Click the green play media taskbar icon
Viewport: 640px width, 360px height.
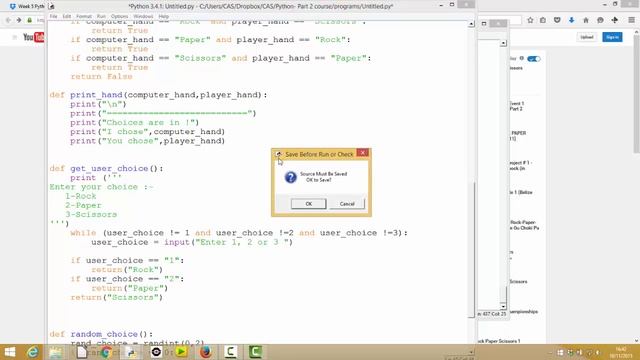(x=181, y=352)
